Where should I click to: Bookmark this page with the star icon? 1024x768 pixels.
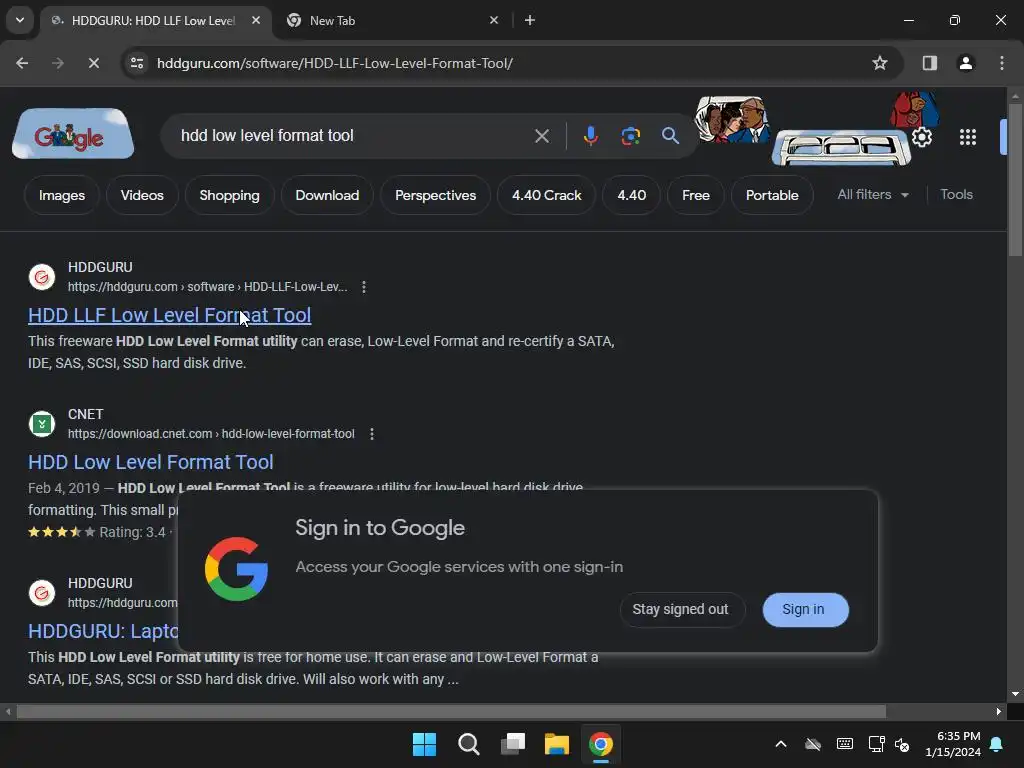[880, 63]
